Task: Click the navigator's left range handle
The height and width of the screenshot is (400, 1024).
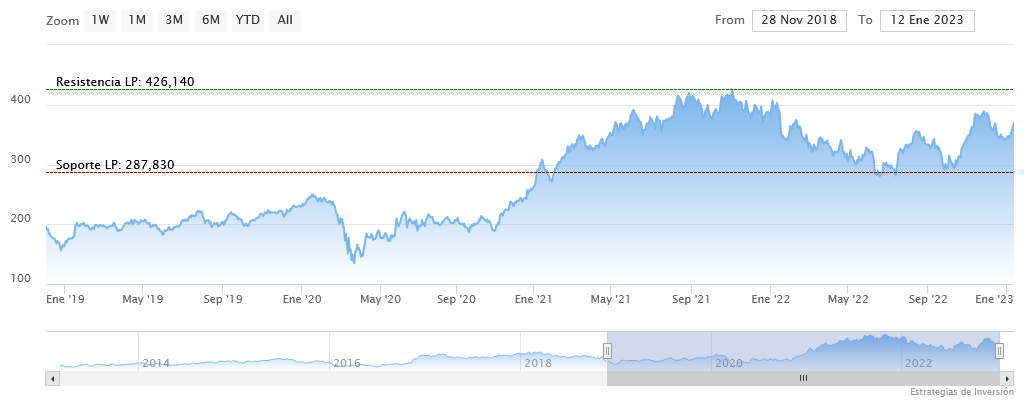Action: click(607, 350)
